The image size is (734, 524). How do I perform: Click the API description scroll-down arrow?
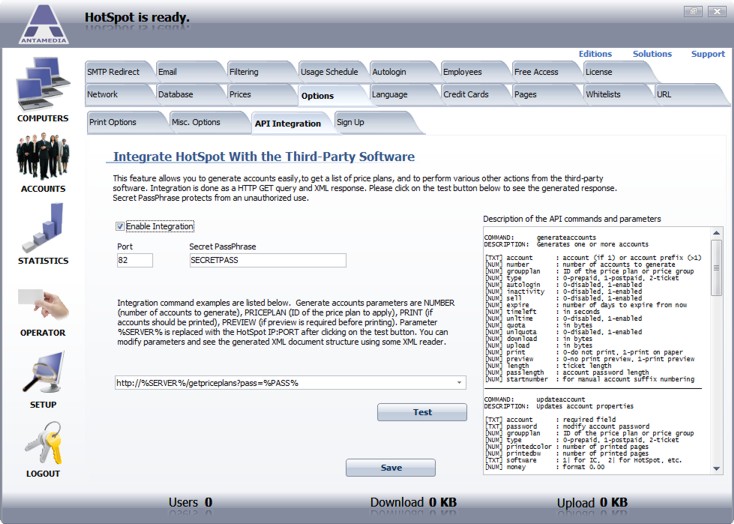tap(716, 468)
